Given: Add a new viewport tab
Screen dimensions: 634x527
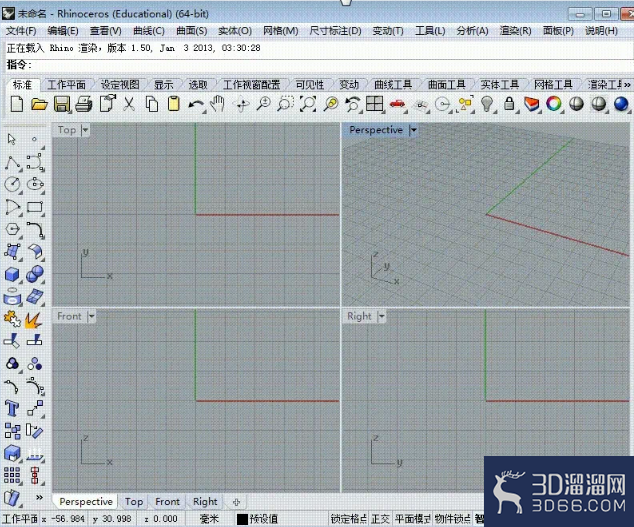Looking at the screenshot, I should point(237,502).
